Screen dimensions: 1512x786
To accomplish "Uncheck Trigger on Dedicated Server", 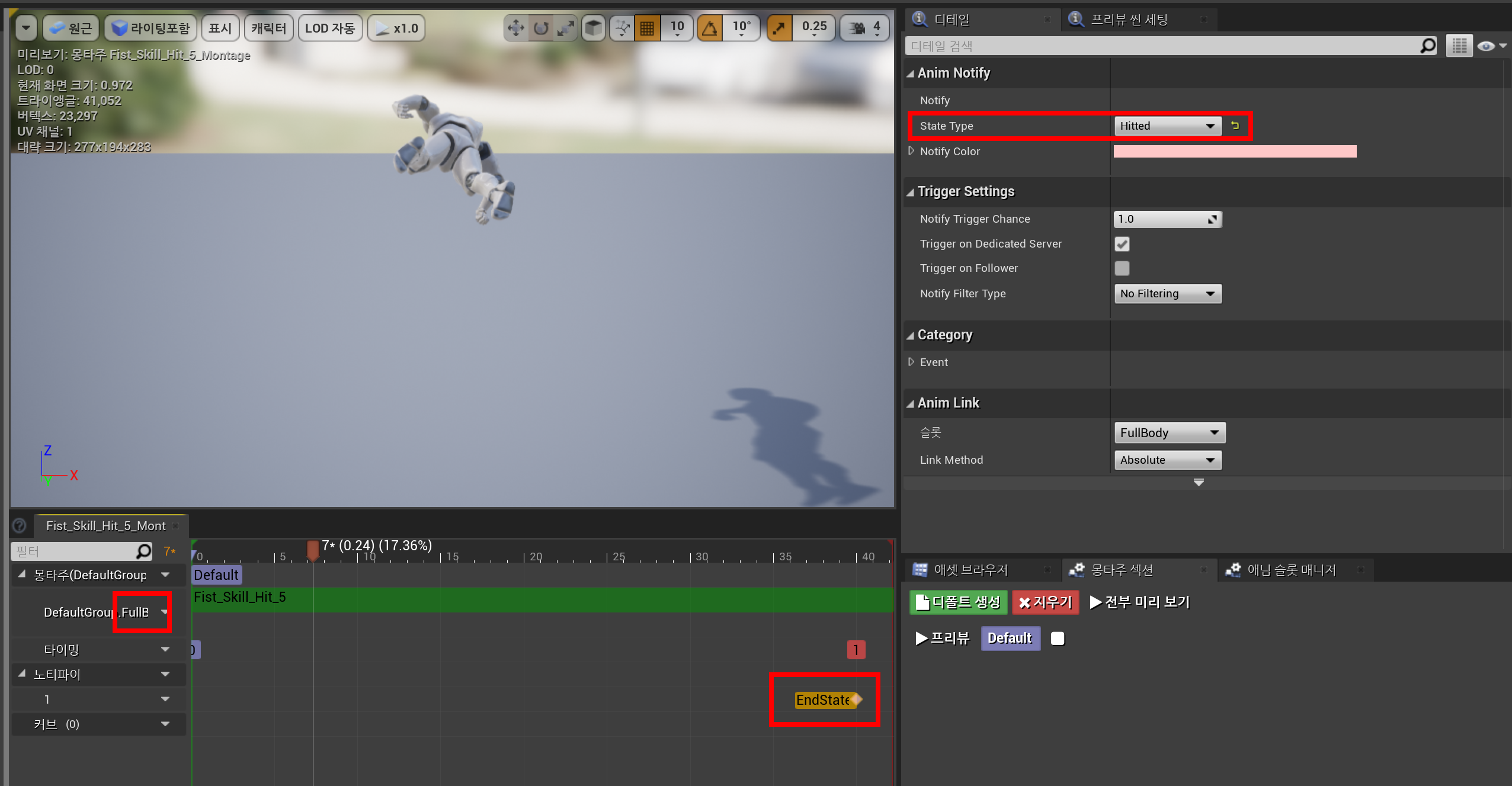I will (1122, 244).
